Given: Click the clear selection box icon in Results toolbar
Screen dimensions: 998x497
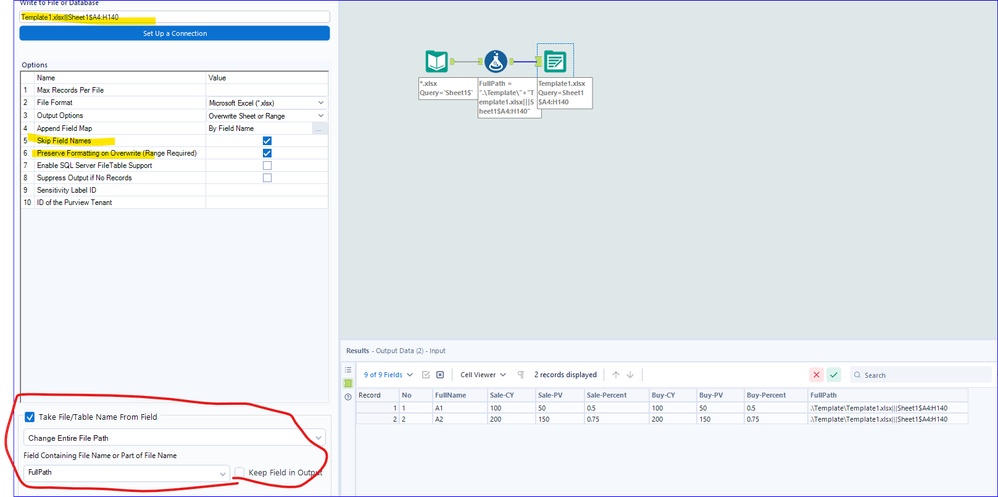Looking at the screenshot, I should (440, 375).
